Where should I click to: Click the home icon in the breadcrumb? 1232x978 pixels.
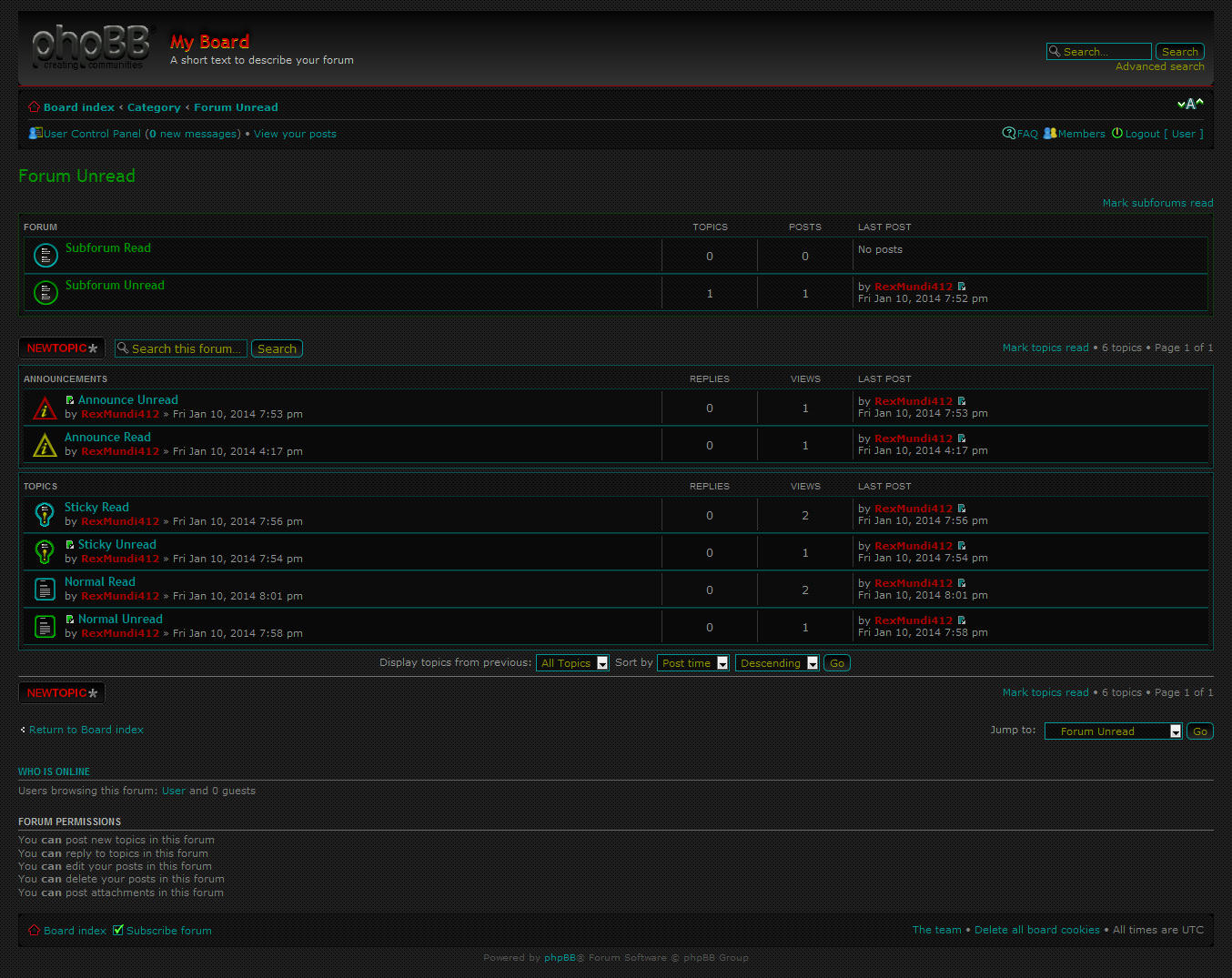(33, 106)
